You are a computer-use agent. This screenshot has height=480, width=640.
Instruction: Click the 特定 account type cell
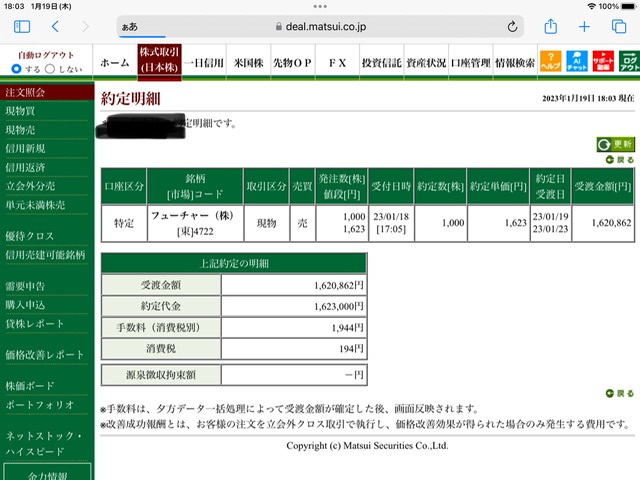pos(124,223)
